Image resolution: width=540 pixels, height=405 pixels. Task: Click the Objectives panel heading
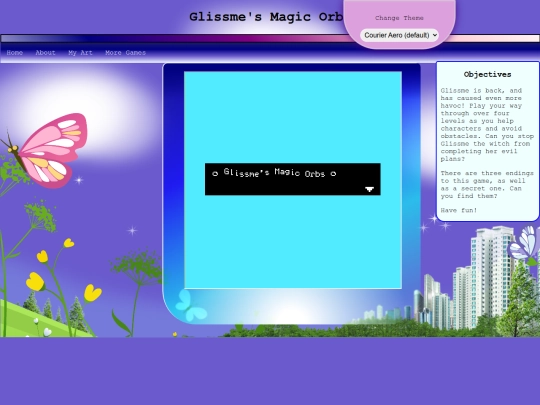point(487,74)
